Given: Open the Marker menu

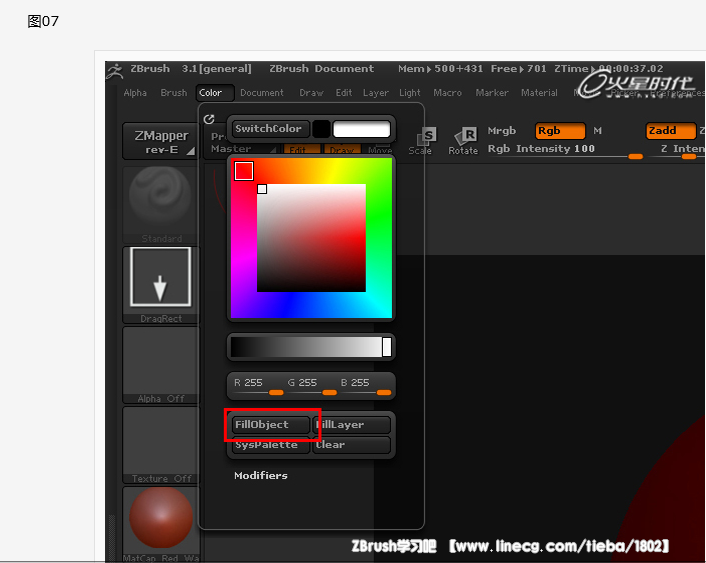Looking at the screenshot, I should coord(492,93).
